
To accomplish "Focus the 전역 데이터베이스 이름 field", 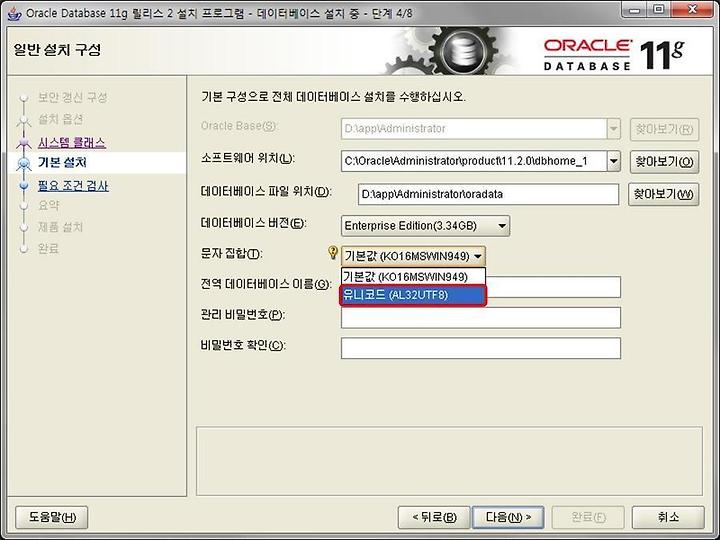I will [553, 287].
